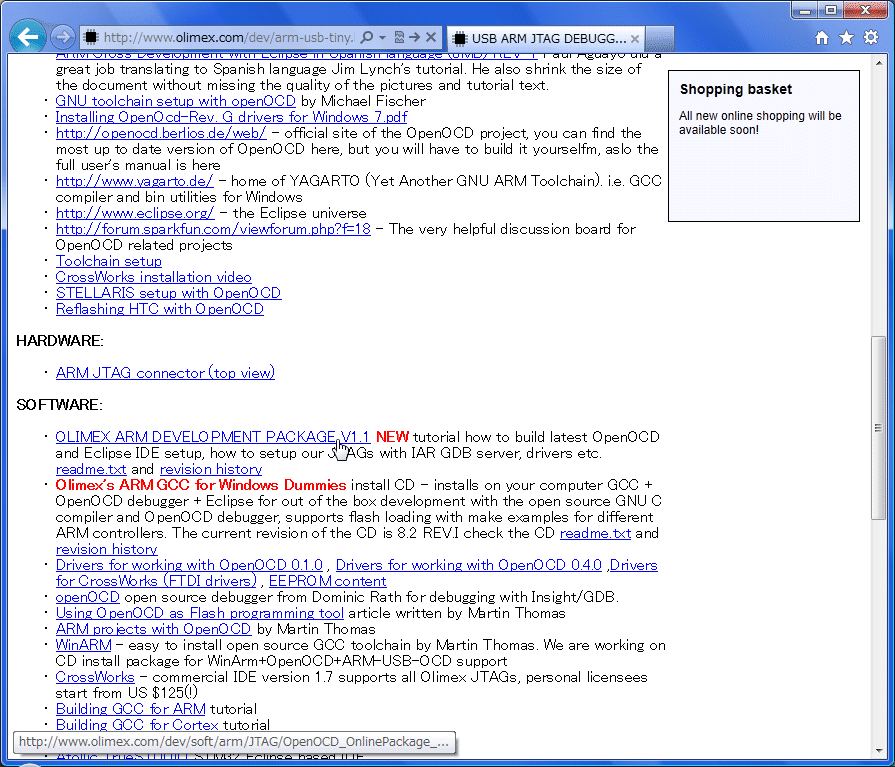Follow the WinARM link
This screenshot has height=767, width=895.
pyautogui.click(x=84, y=645)
